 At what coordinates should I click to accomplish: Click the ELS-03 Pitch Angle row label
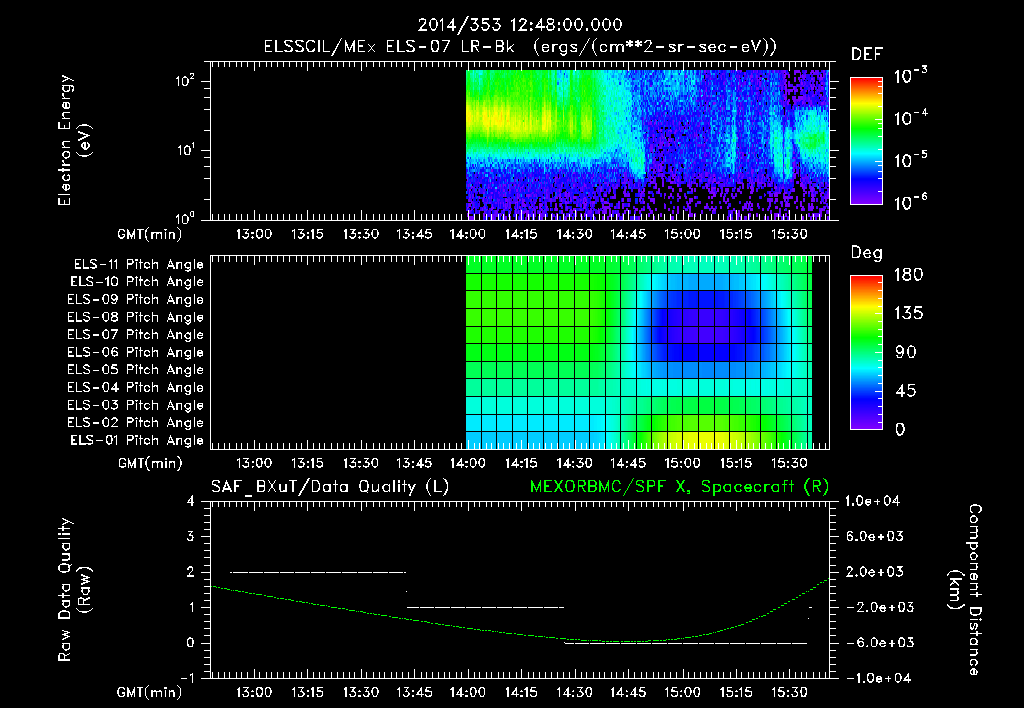136,406
